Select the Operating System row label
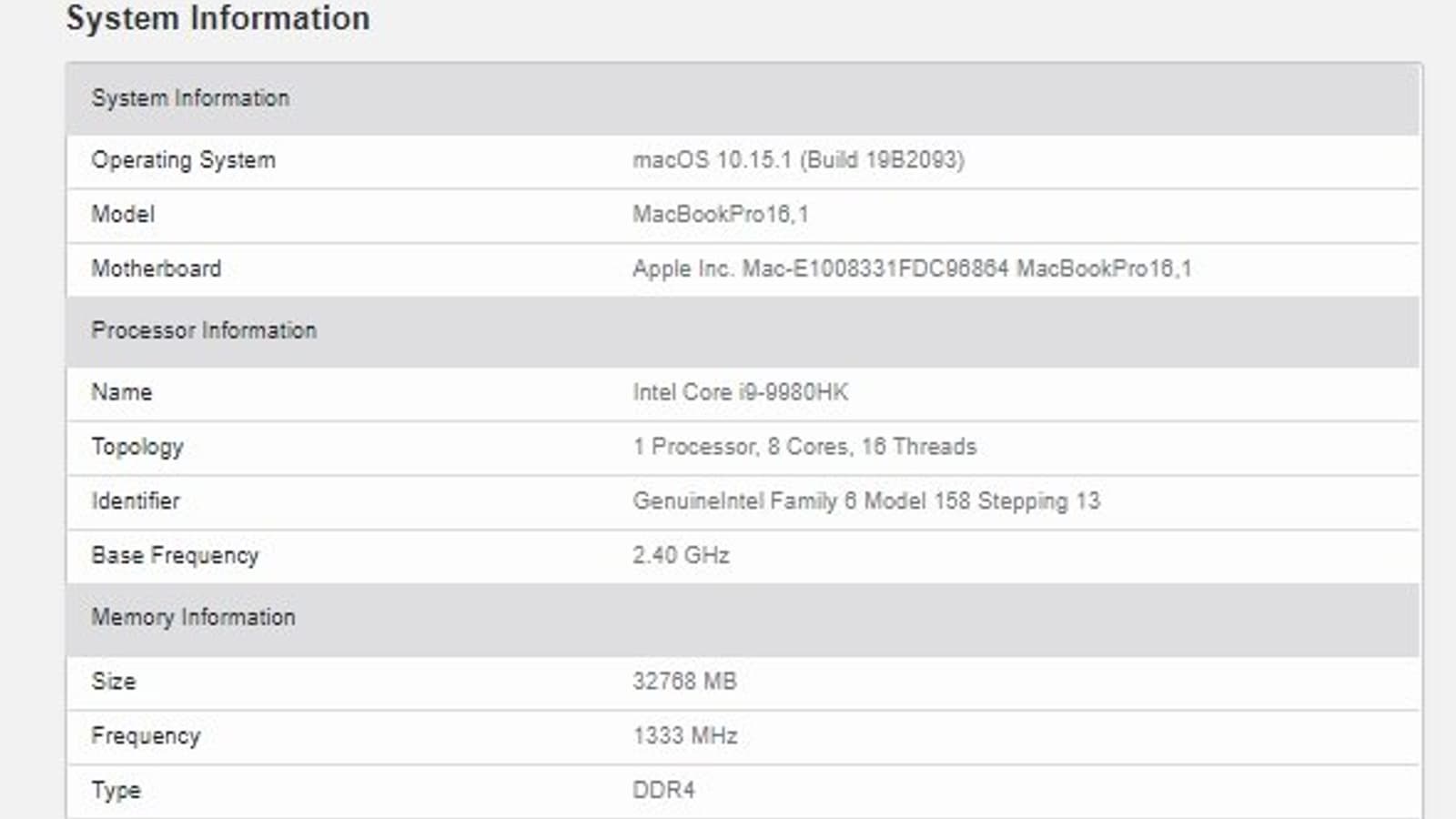1456x819 pixels. pos(183,160)
